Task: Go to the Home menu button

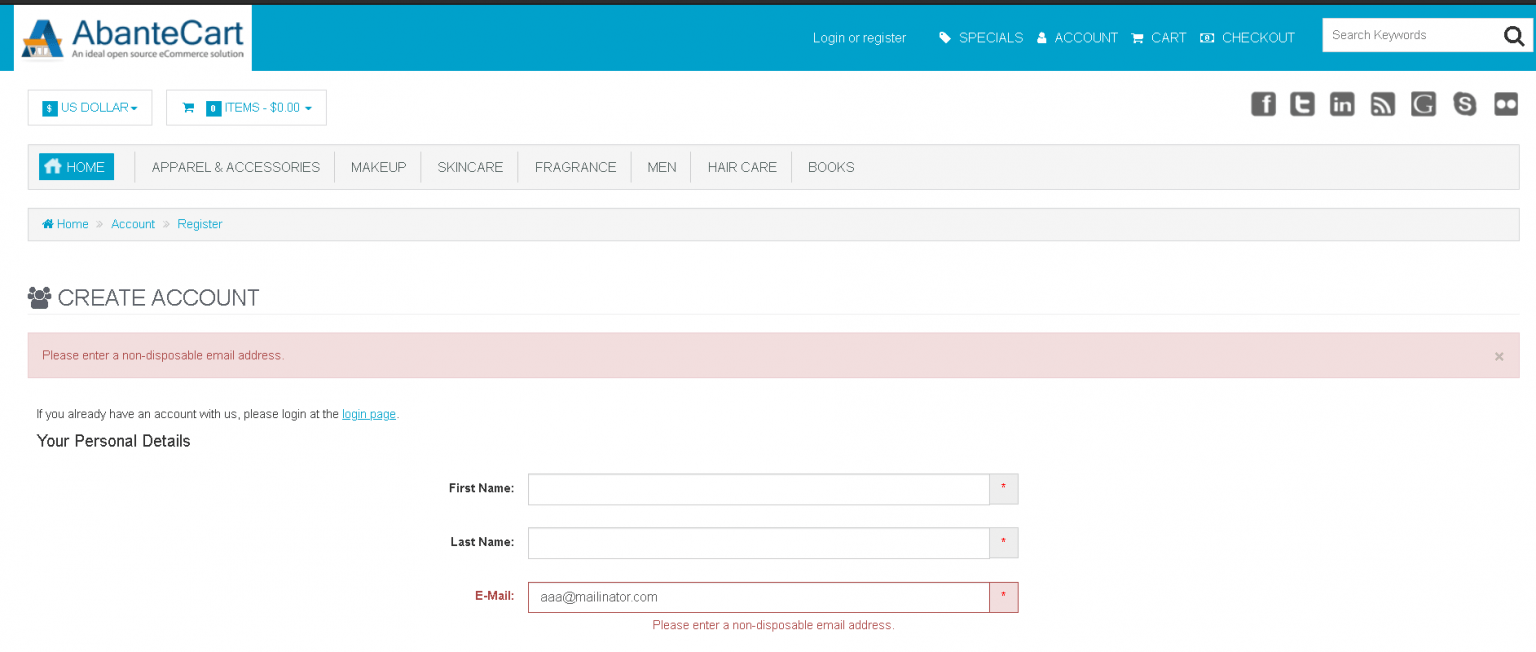Action: pos(76,167)
